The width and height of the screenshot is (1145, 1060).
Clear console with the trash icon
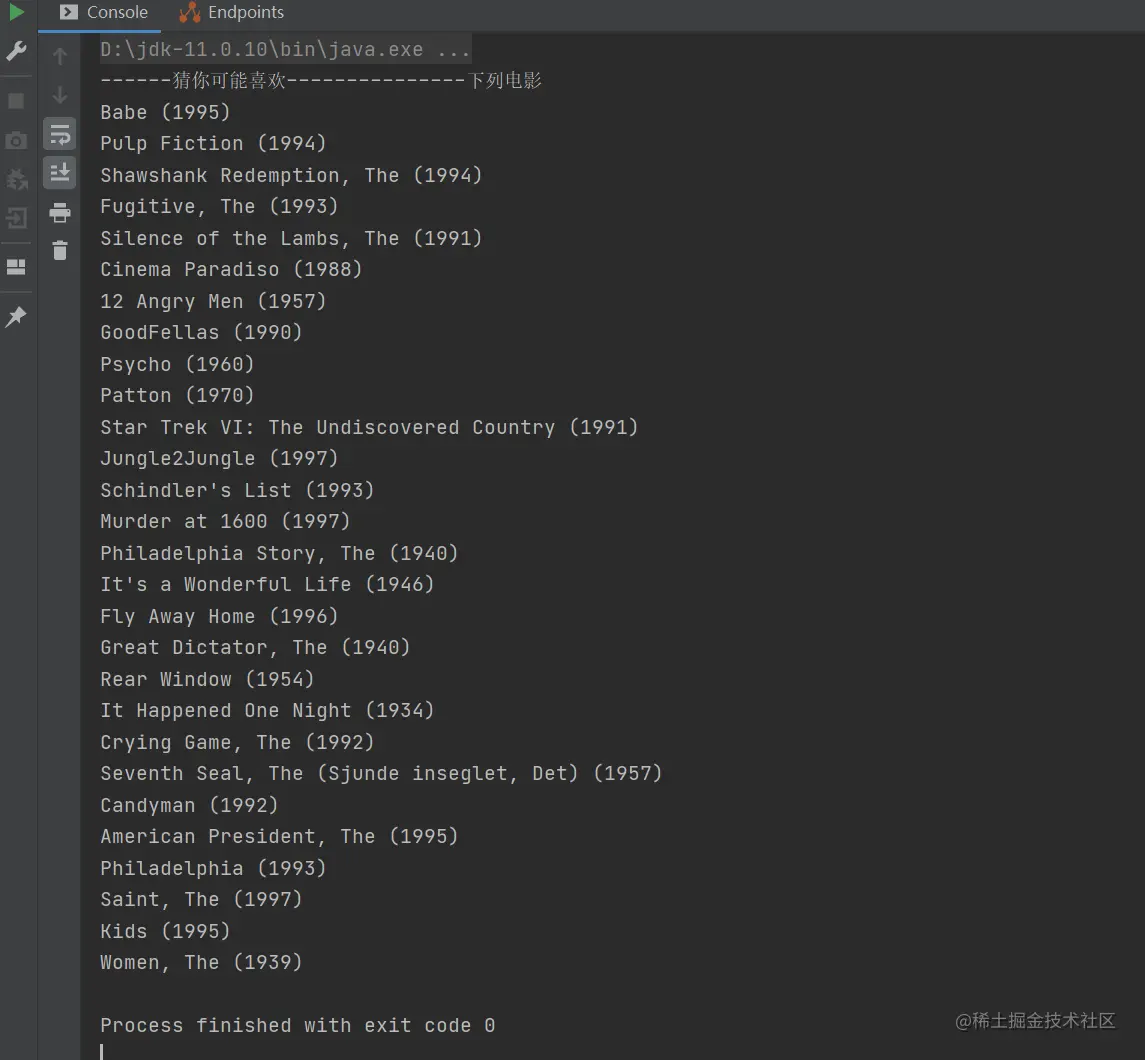(60, 250)
